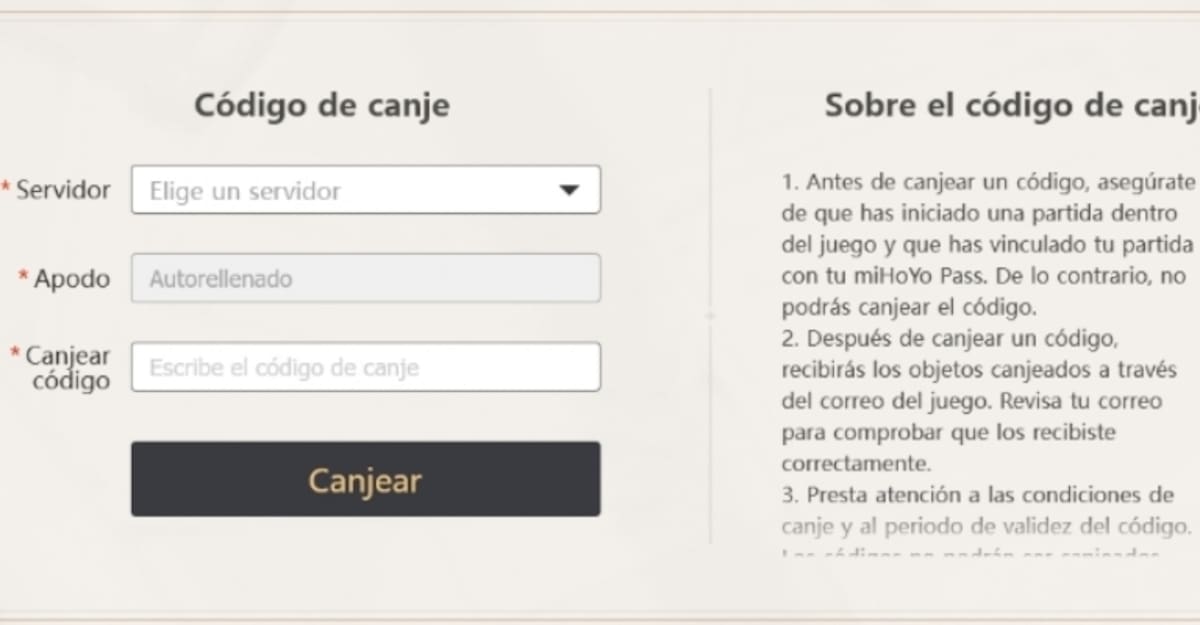Click instruction 2 starting 'Después de canjear'
The height and width of the screenshot is (625, 1200).
(960, 339)
